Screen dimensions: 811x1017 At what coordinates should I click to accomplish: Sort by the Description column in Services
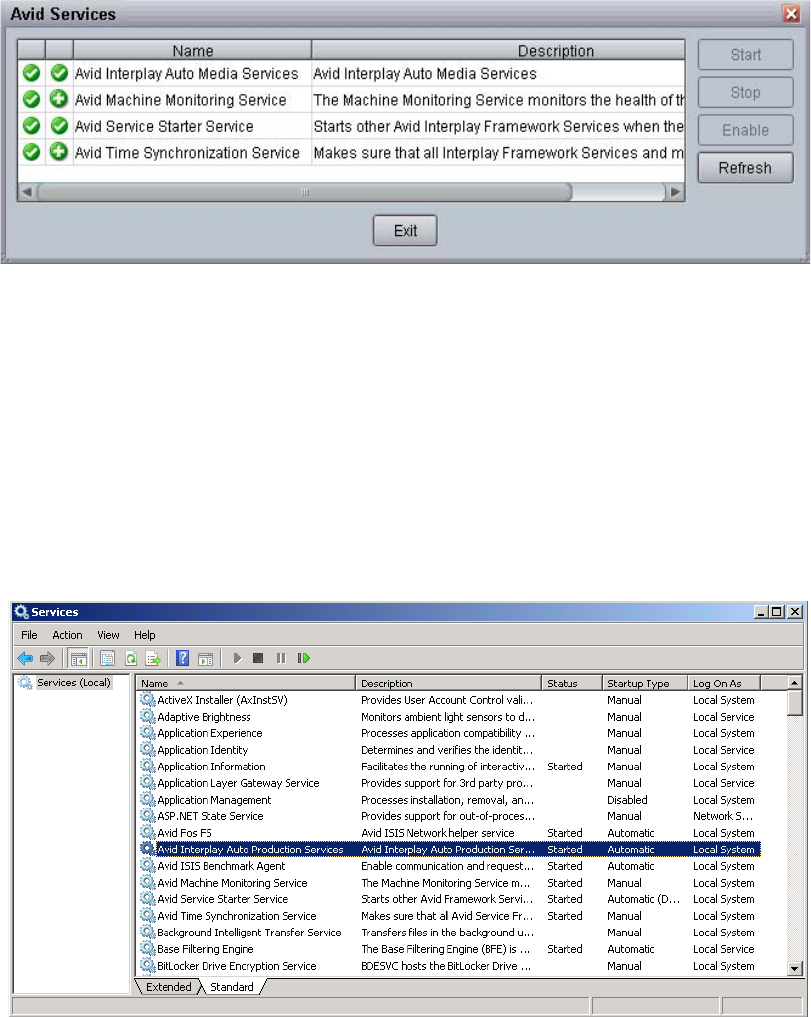pyautogui.click(x=448, y=683)
